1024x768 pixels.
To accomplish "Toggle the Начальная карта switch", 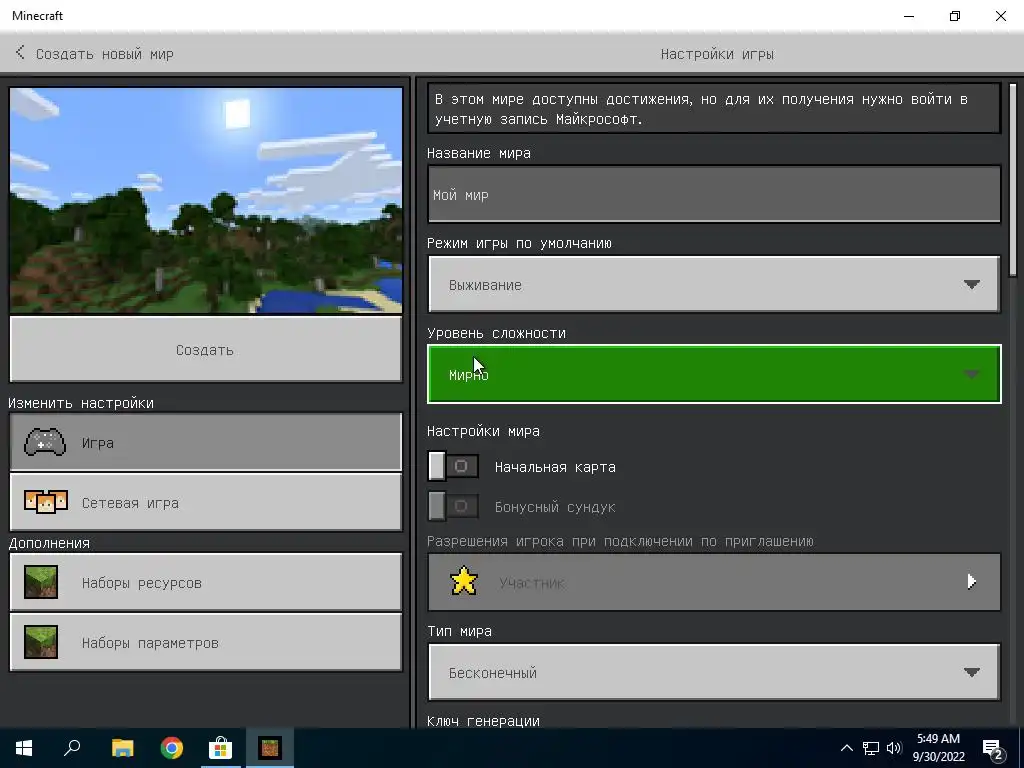I will (x=453, y=466).
